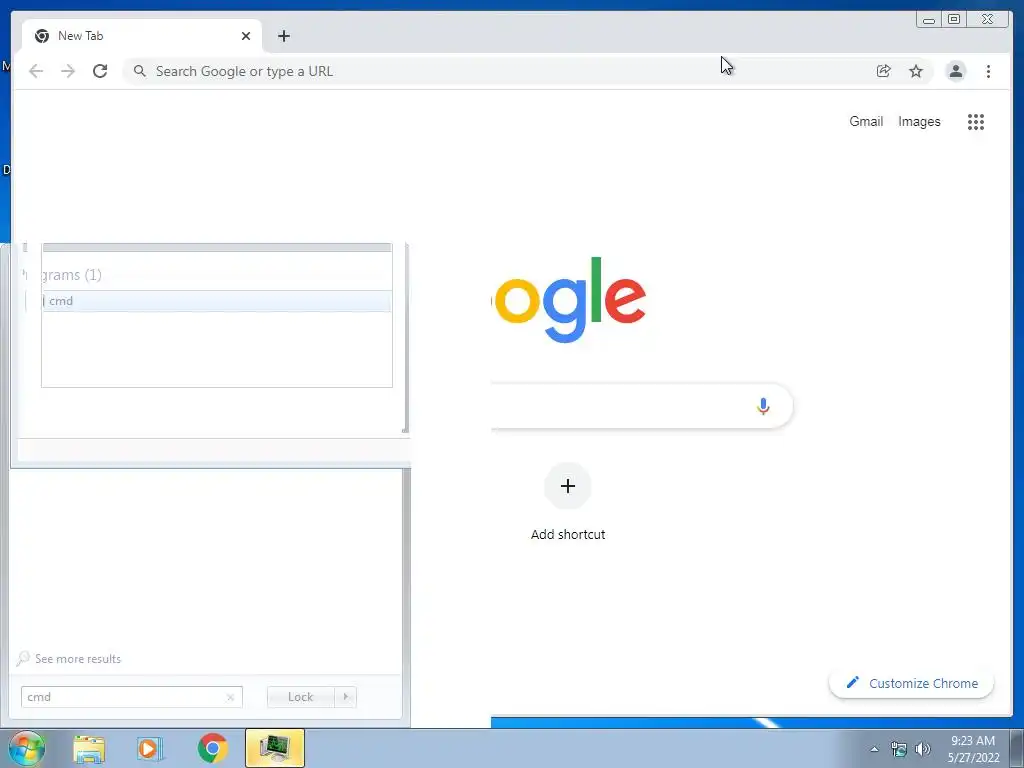Click See more results
This screenshot has width=1024, height=768.
70,658
